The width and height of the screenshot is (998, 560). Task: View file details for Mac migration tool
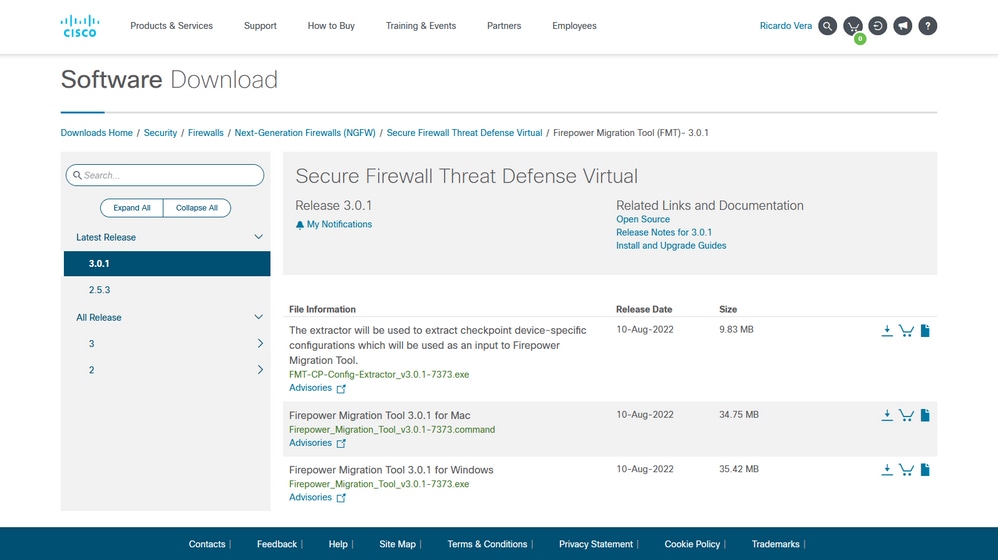[925, 416]
